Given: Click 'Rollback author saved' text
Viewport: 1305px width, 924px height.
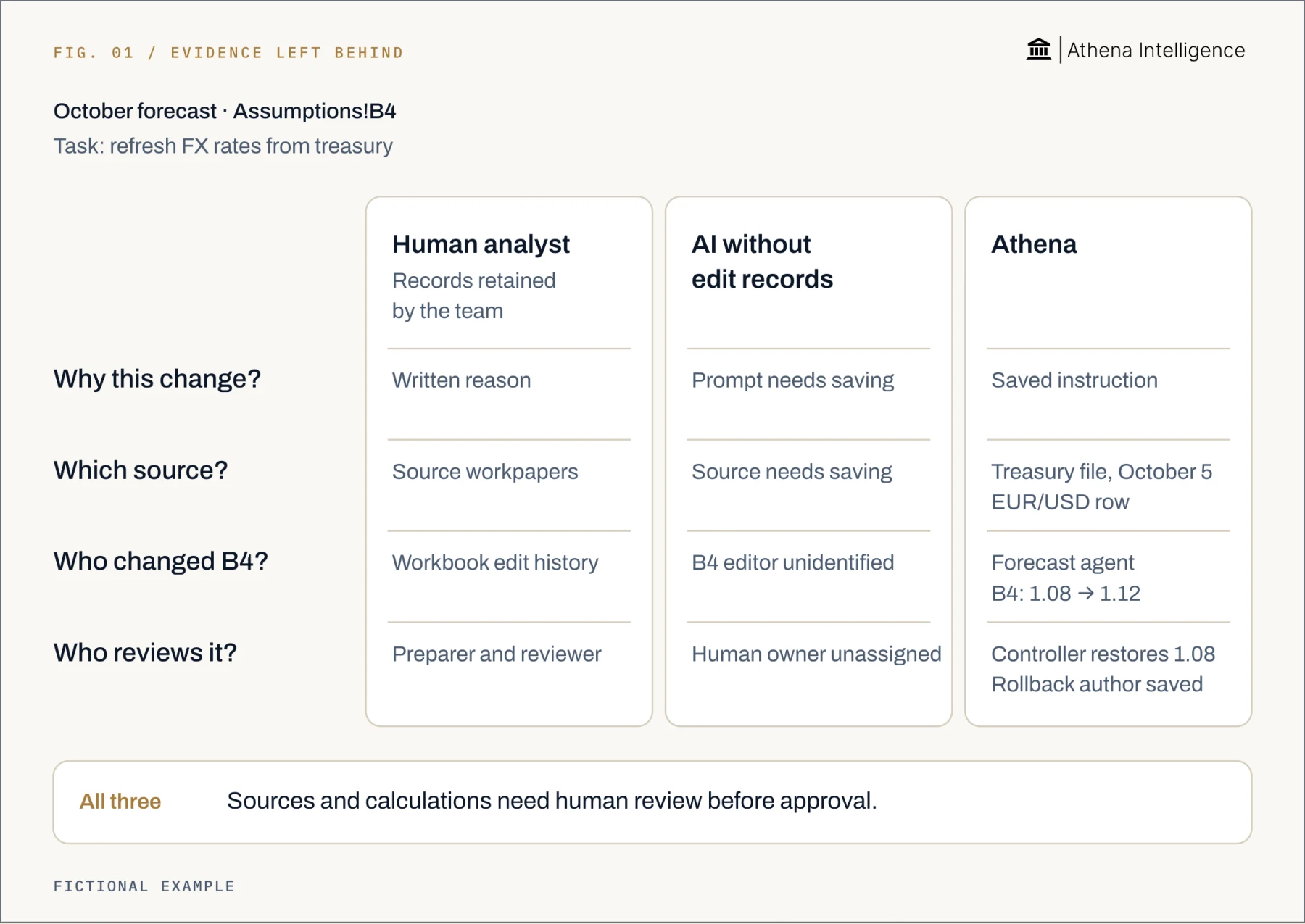Looking at the screenshot, I should tap(1097, 685).
